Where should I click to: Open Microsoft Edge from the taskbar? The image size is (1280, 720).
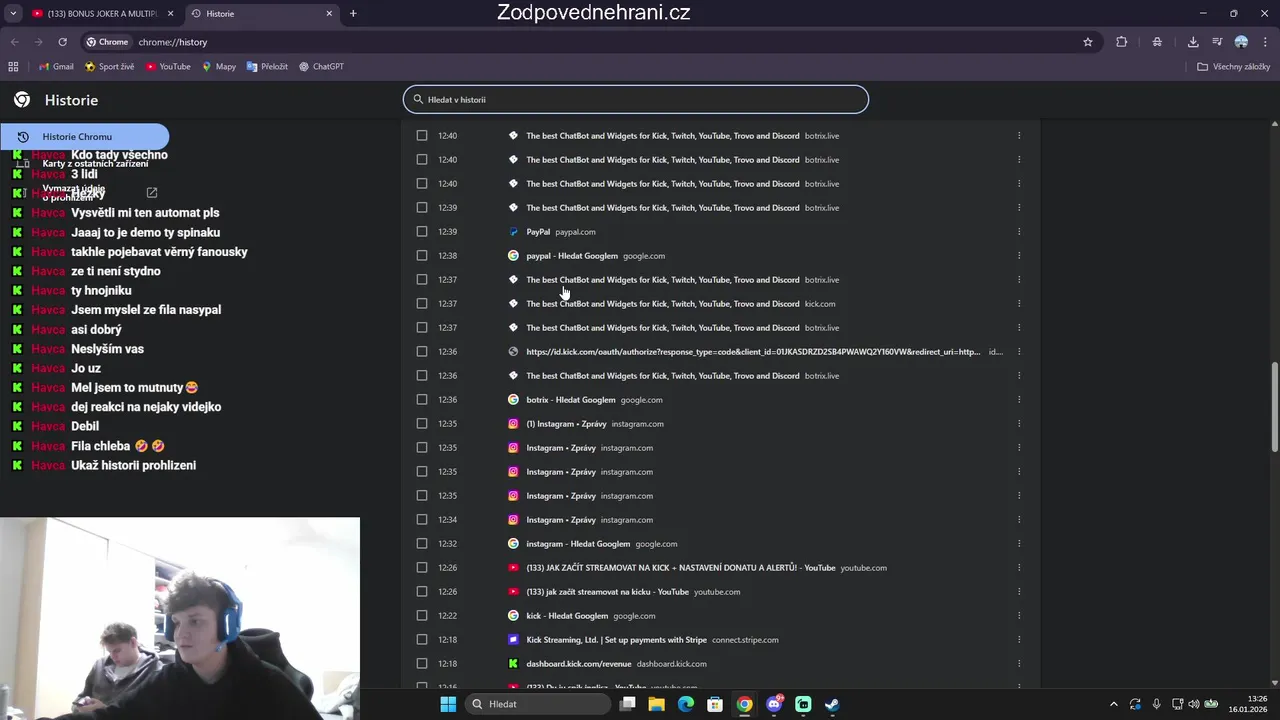click(686, 704)
